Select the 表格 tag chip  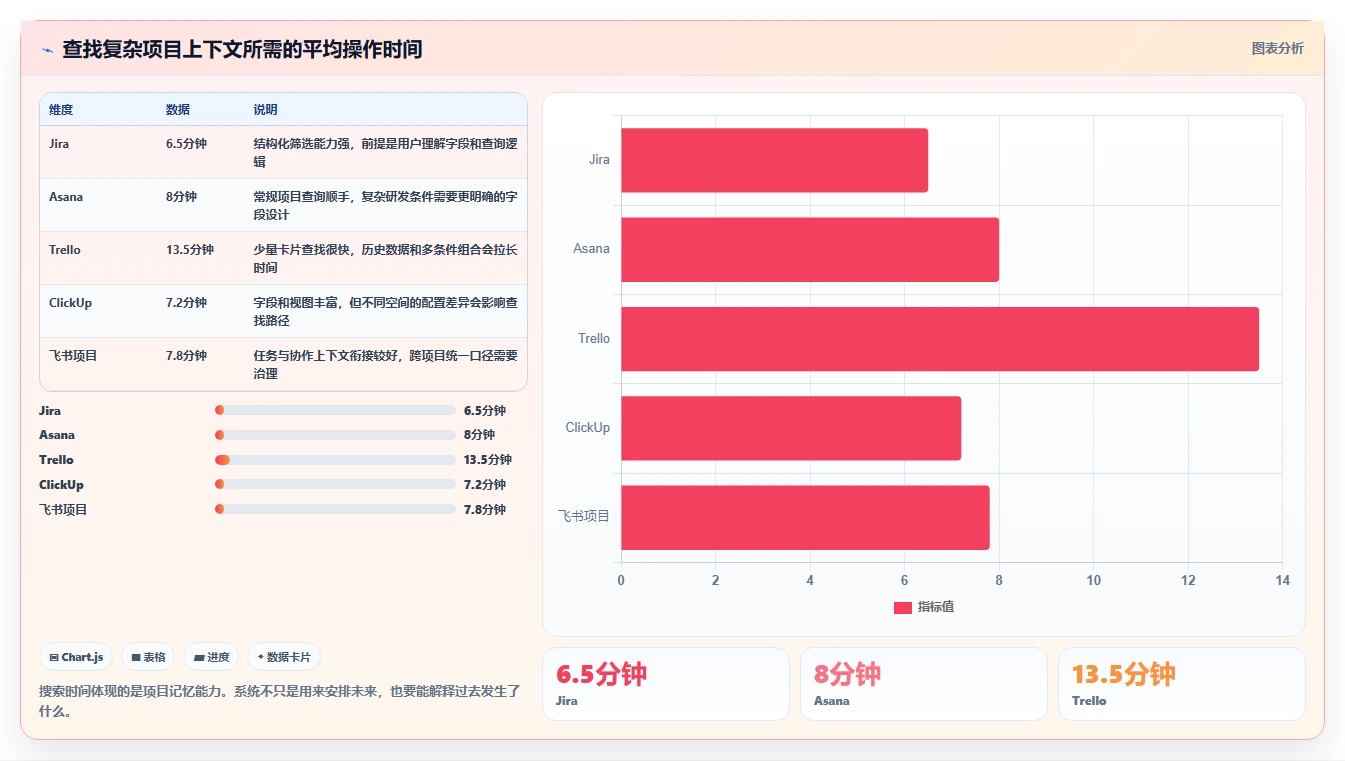pos(148,657)
